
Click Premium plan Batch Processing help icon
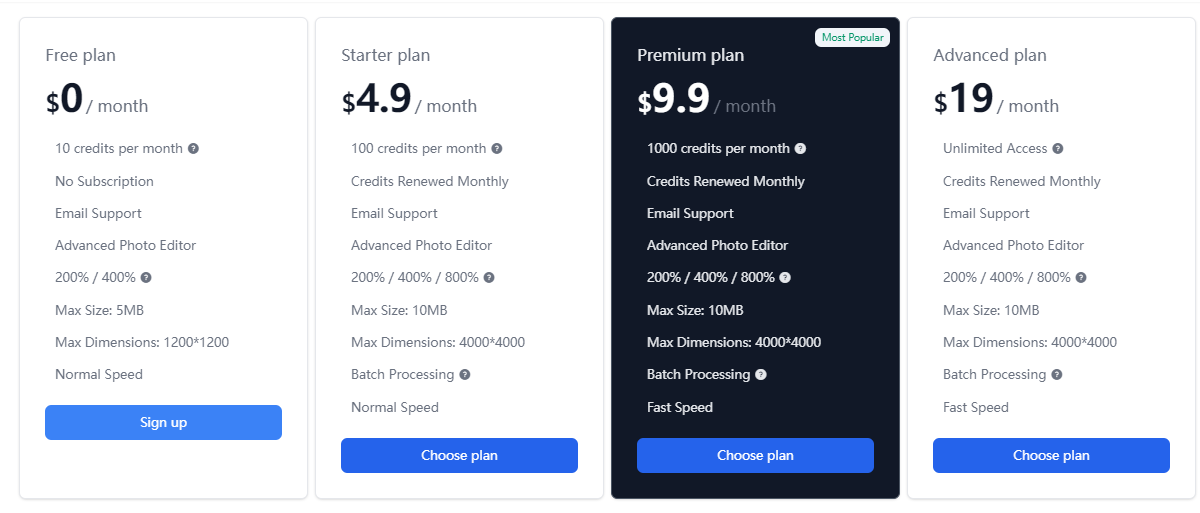[761, 374]
